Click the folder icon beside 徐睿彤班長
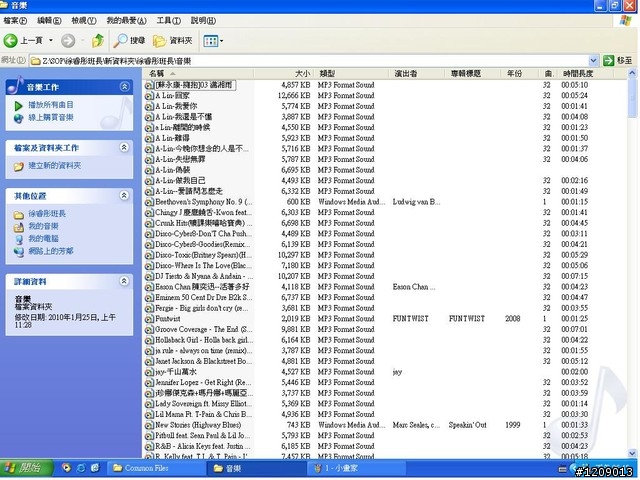Viewport: 640px width, 480px height. pyautogui.click(x=18, y=214)
